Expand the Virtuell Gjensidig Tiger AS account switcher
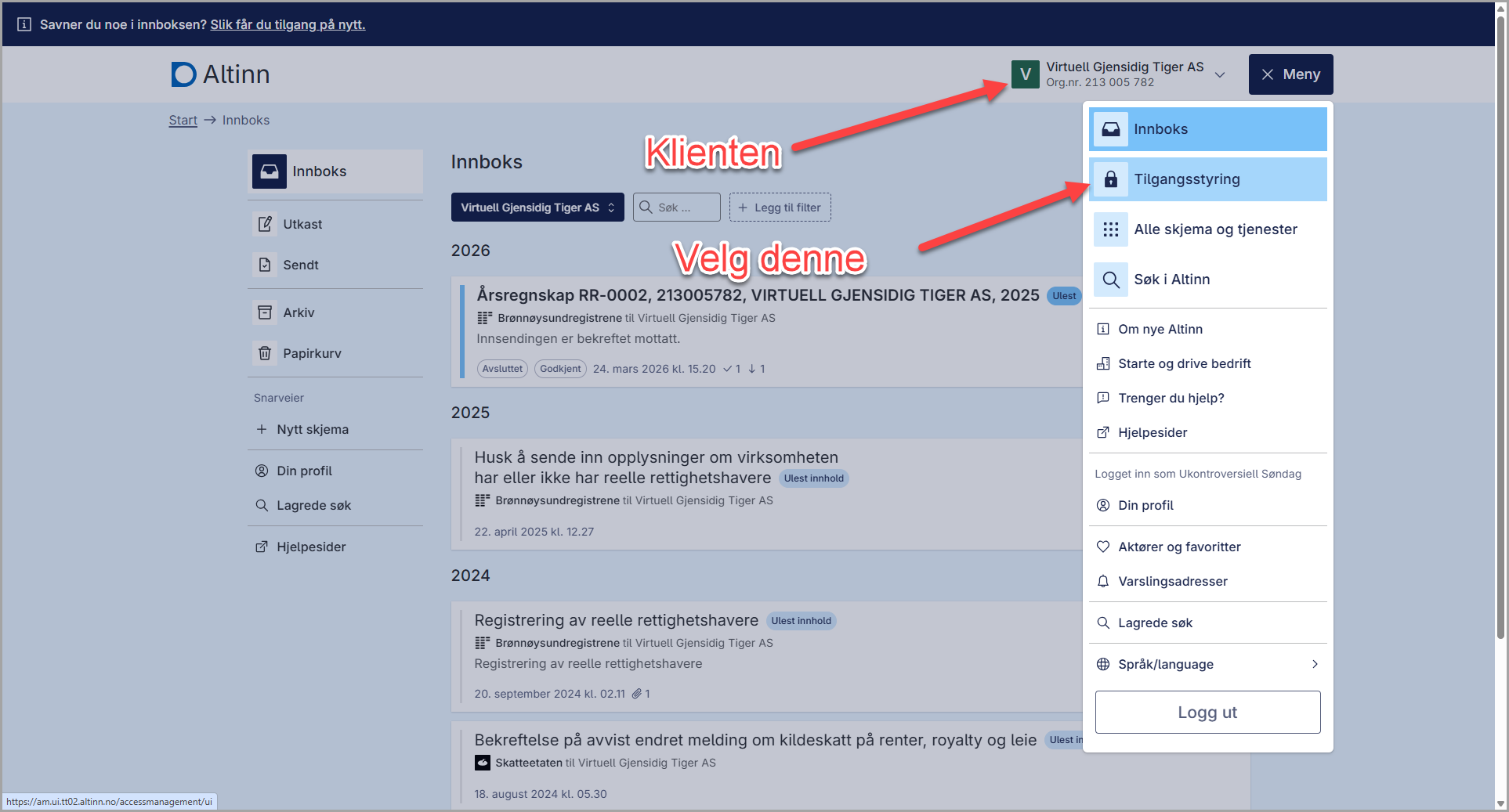The image size is (1509, 812). [1120, 74]
